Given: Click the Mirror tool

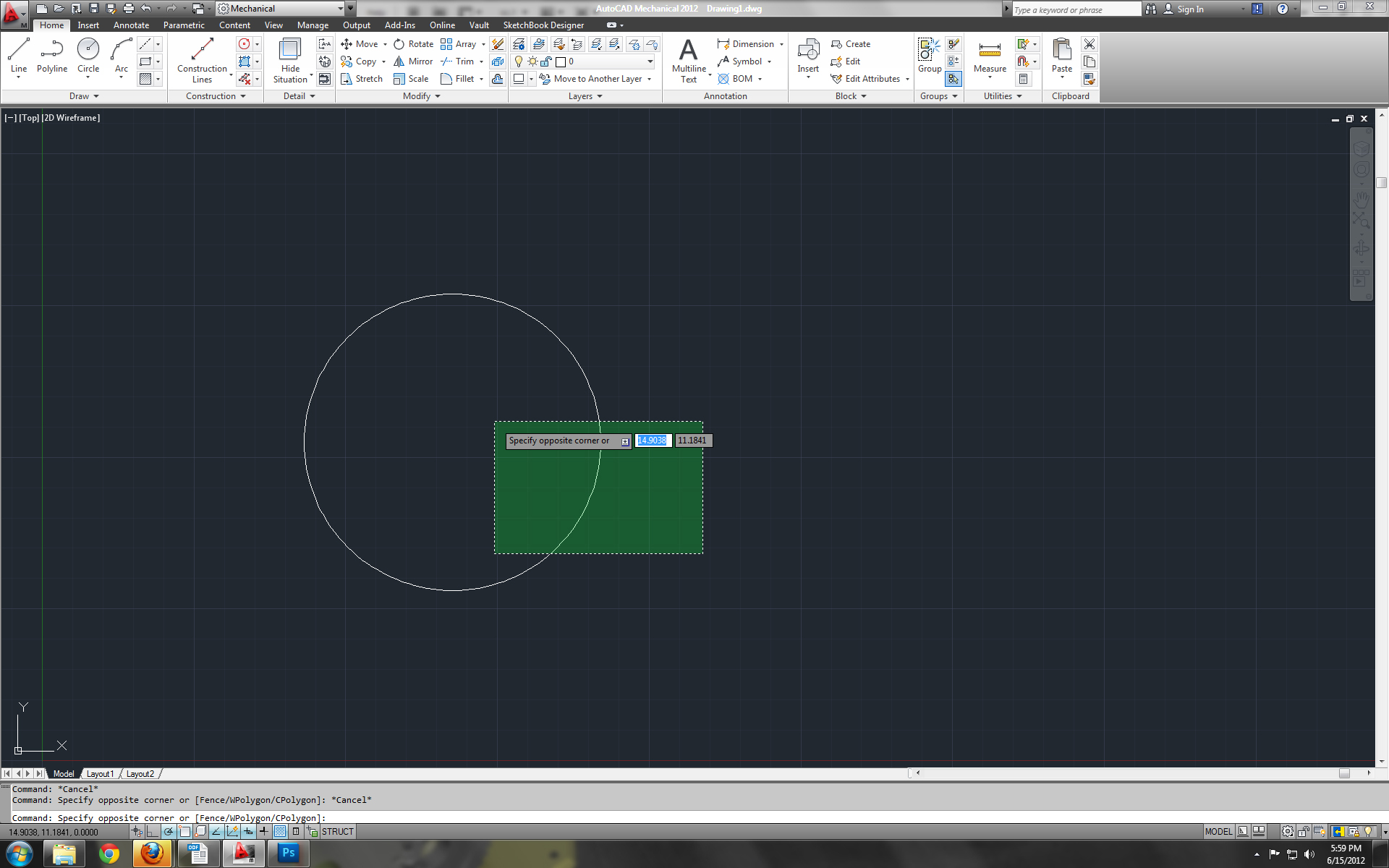Looking at the screenshot, I should click(x=413, y=61).
